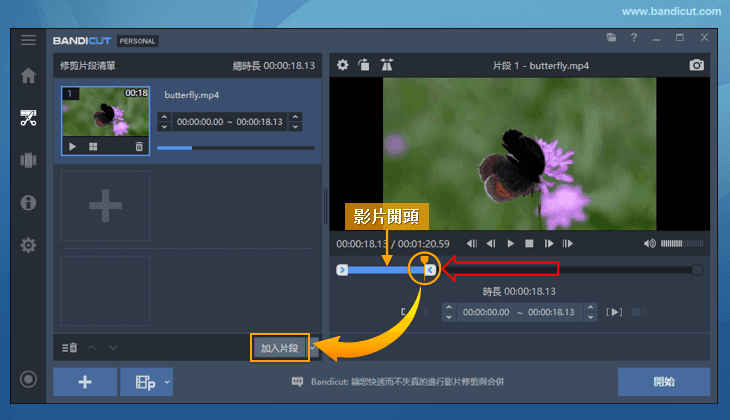The image size is (730, 420).
Task: Open settings gear in left sidebar
Action: click(28, 245)
